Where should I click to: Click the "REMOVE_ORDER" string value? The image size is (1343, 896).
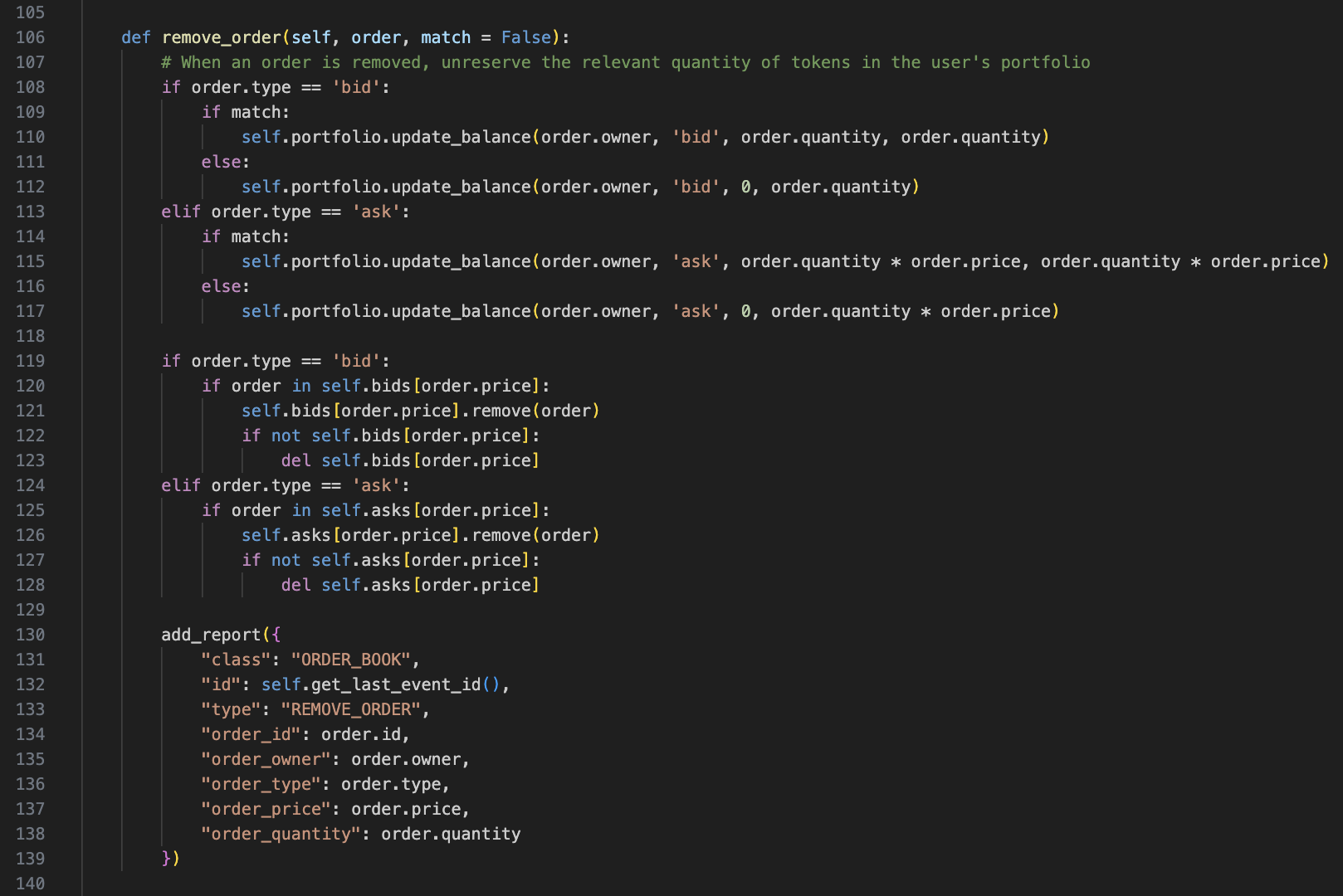point(351,709)
